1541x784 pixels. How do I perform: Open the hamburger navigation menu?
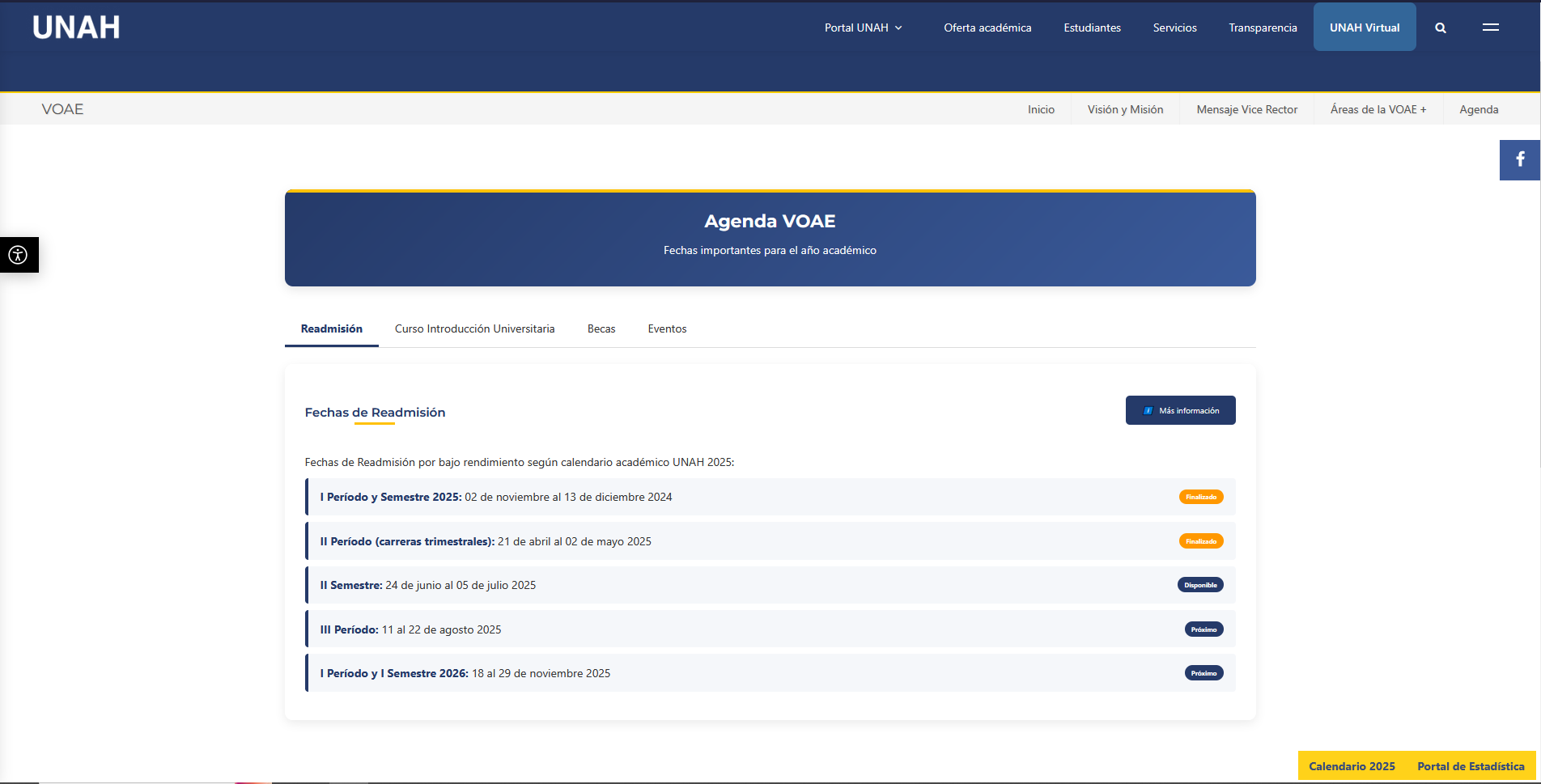[1491, 27]
